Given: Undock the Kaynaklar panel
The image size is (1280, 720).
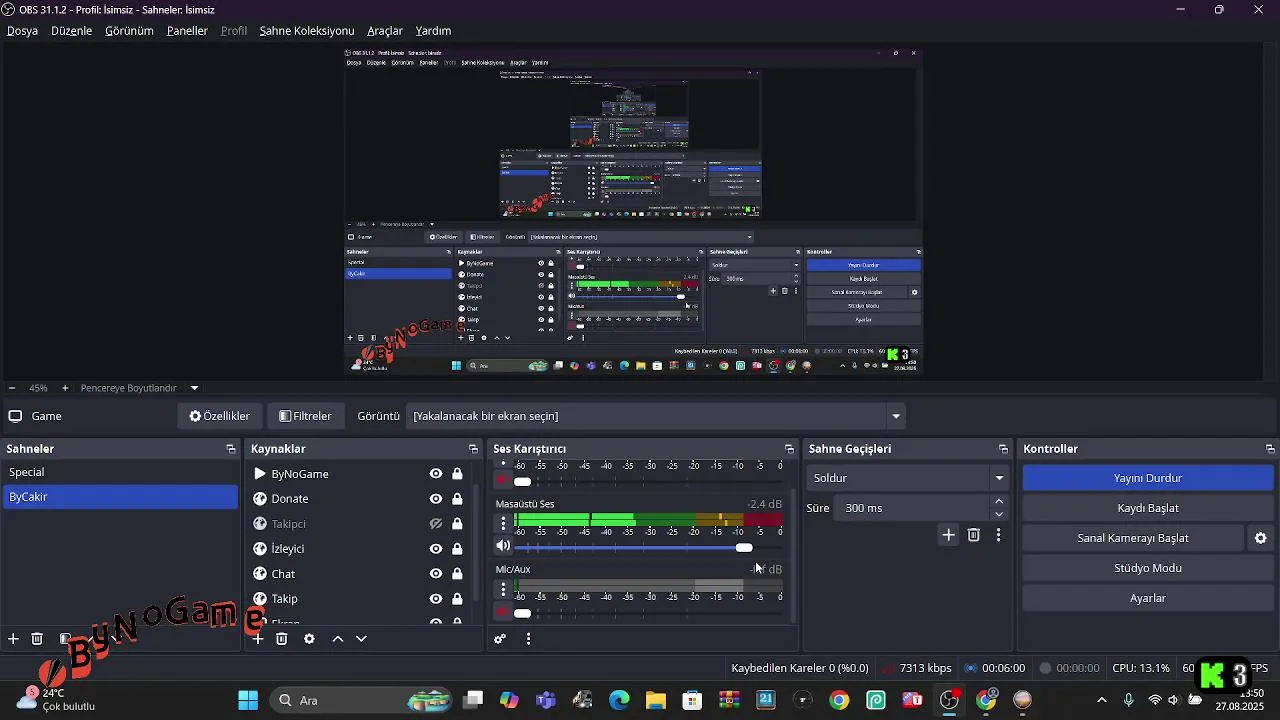Looking at the screenshot, I should point(474,449).
